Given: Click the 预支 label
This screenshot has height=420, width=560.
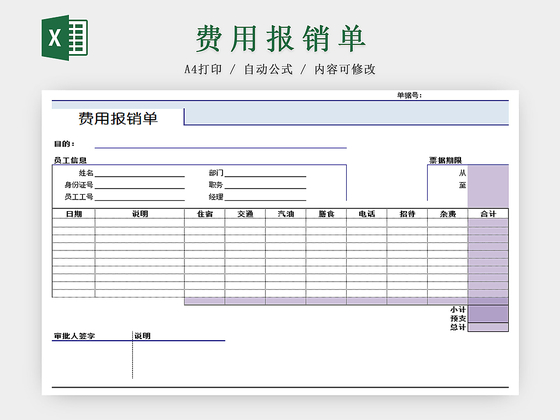Looking at the screenshot, I should (458, 319).
